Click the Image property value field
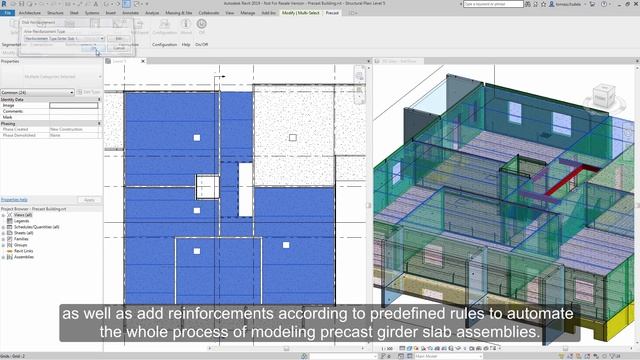The image size is (640, 360). coord(74,105)
